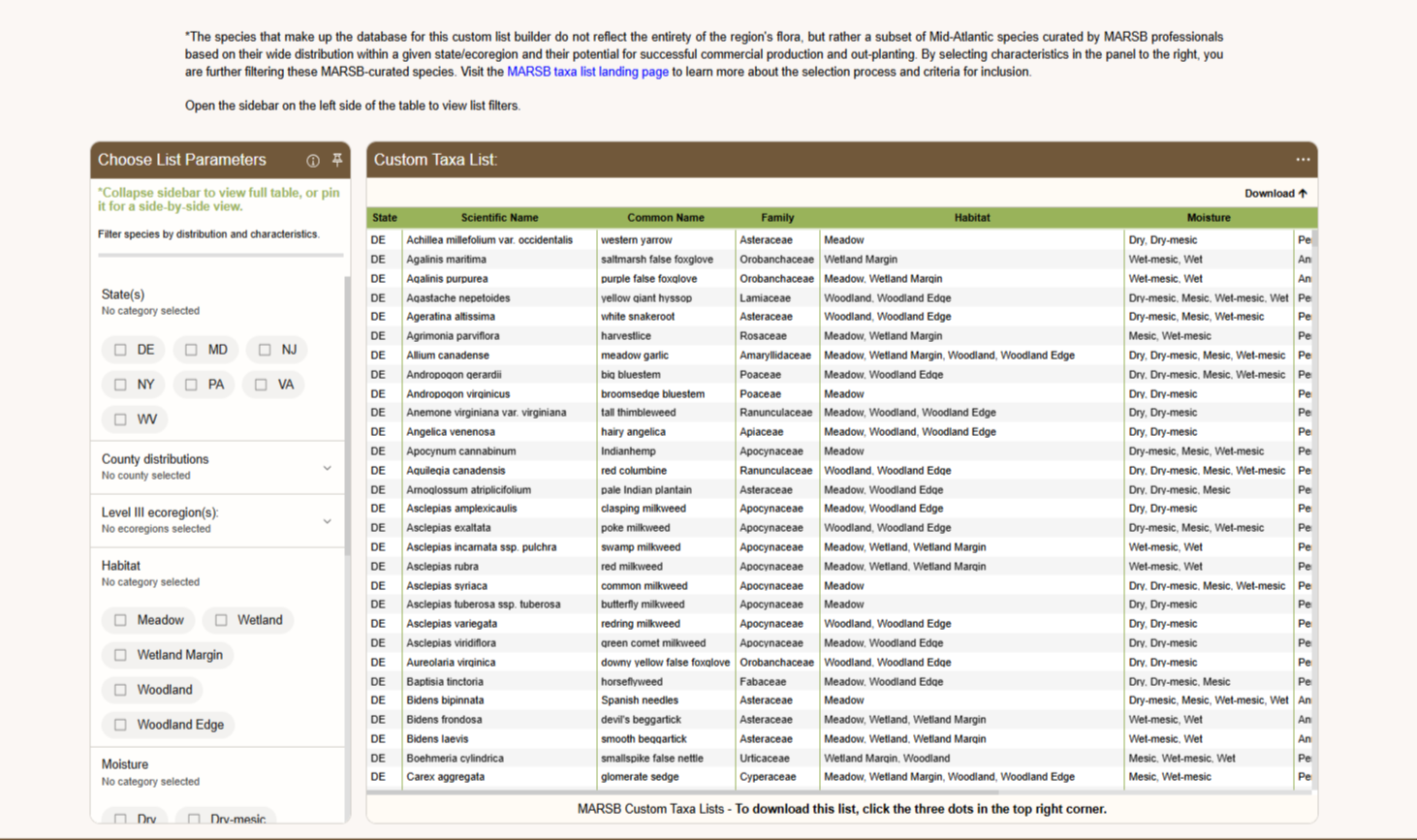The width and height of the screenshot is (1417, 840).
Task: Click the 'downy yellow false foxglove' cell
Action: coord(665,663)
